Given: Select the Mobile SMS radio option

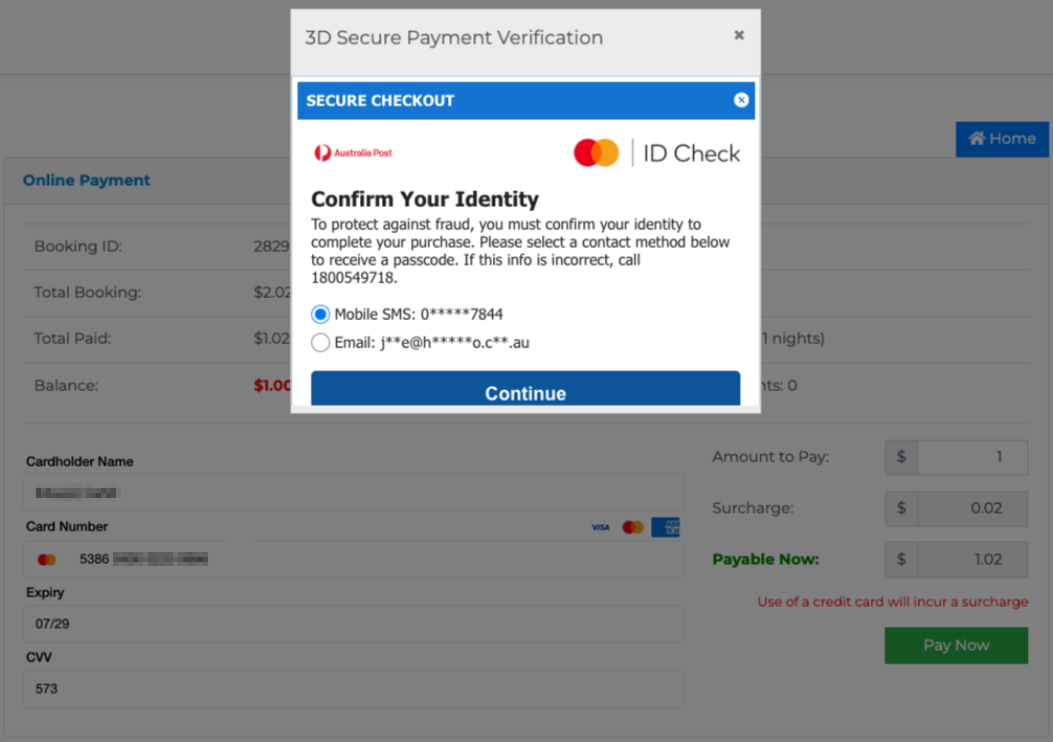Looking at the screenshot, I should 320,314.
